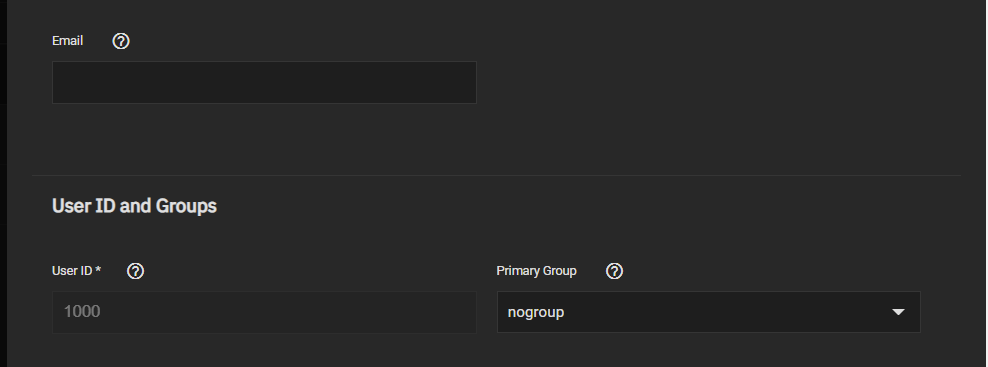Click the question mark circle after Primary Group
988x367 pixels.
coord(614,271)
